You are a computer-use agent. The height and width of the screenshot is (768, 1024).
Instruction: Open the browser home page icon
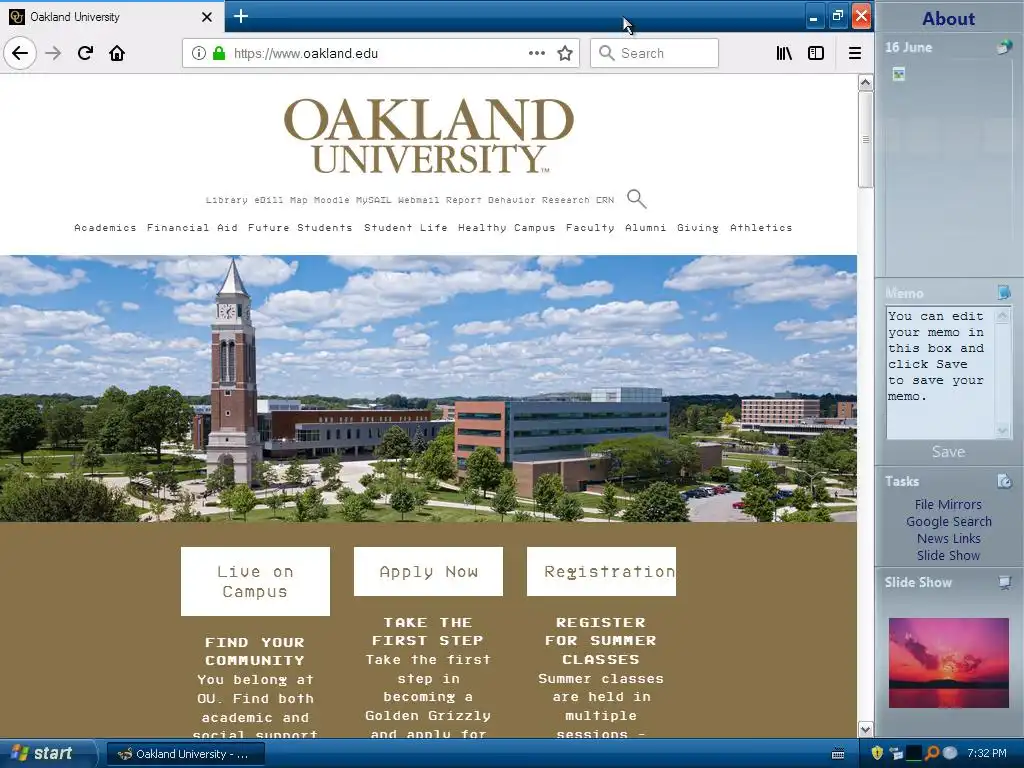click(x=117, y=53)
